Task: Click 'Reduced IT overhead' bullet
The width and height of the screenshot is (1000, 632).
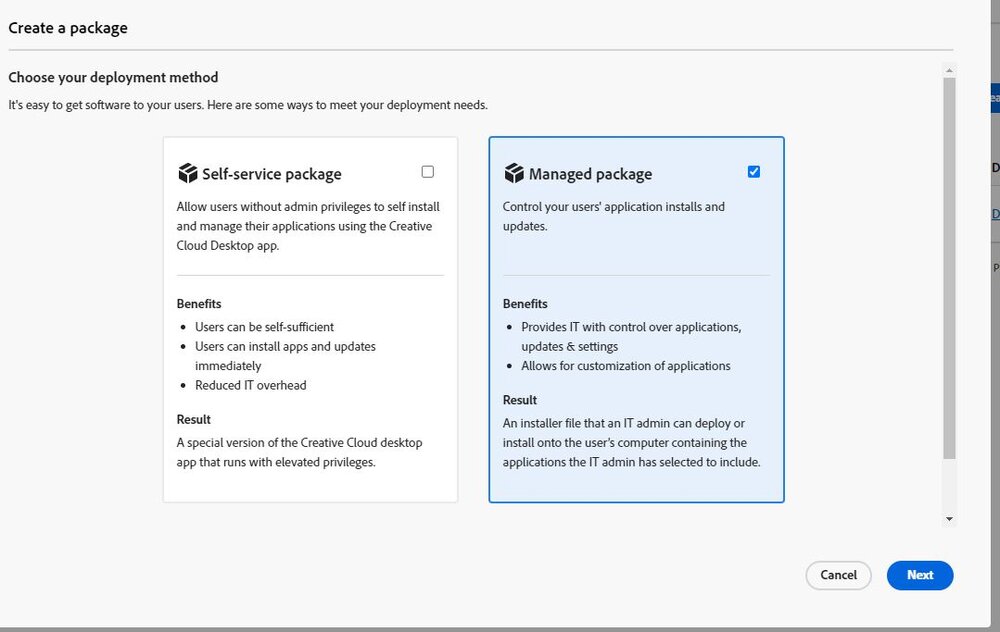Action: [251, 385]
